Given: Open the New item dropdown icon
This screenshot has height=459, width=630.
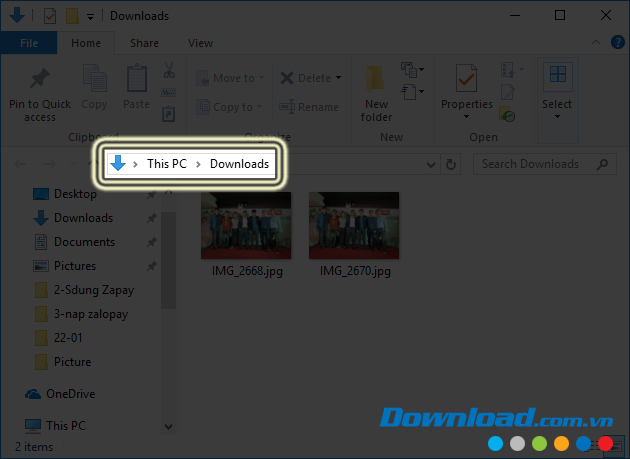Looking at the screenshot, I should 412,70.
